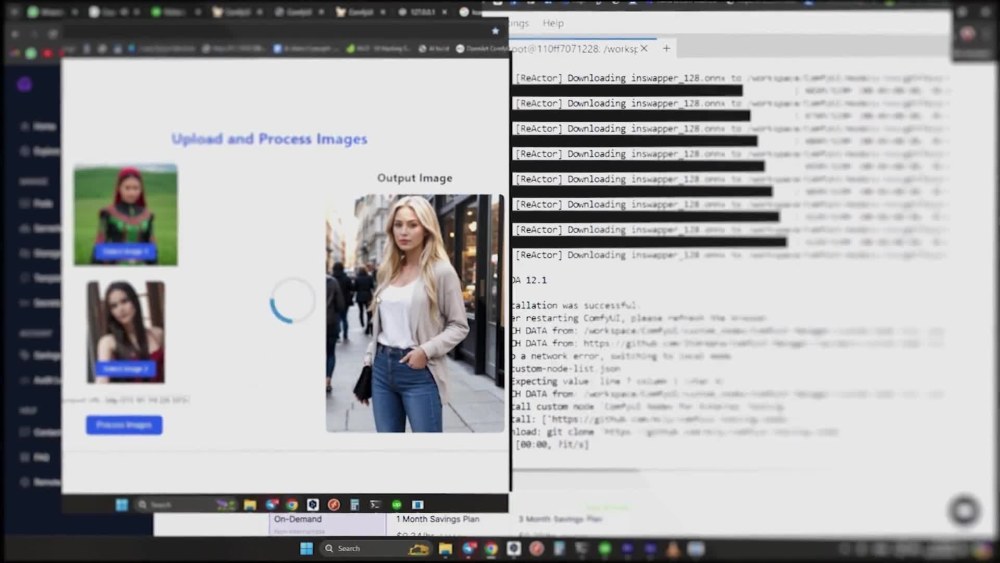Screen dimensions: 1000x563
Task: Open the dark-haired woman input thumbnail
Action: coord(126,332)
